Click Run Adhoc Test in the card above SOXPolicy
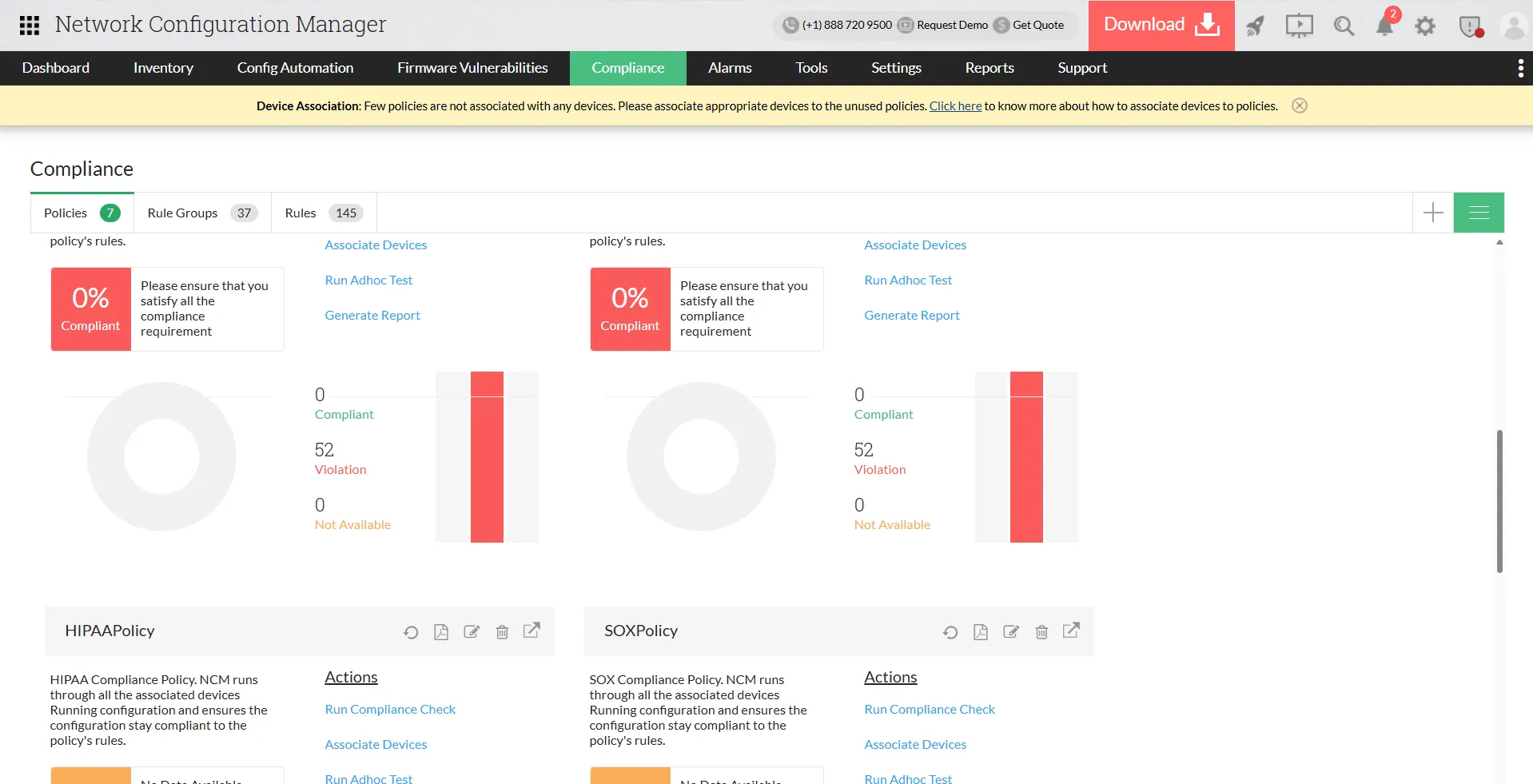 click(x=908, y=280)
